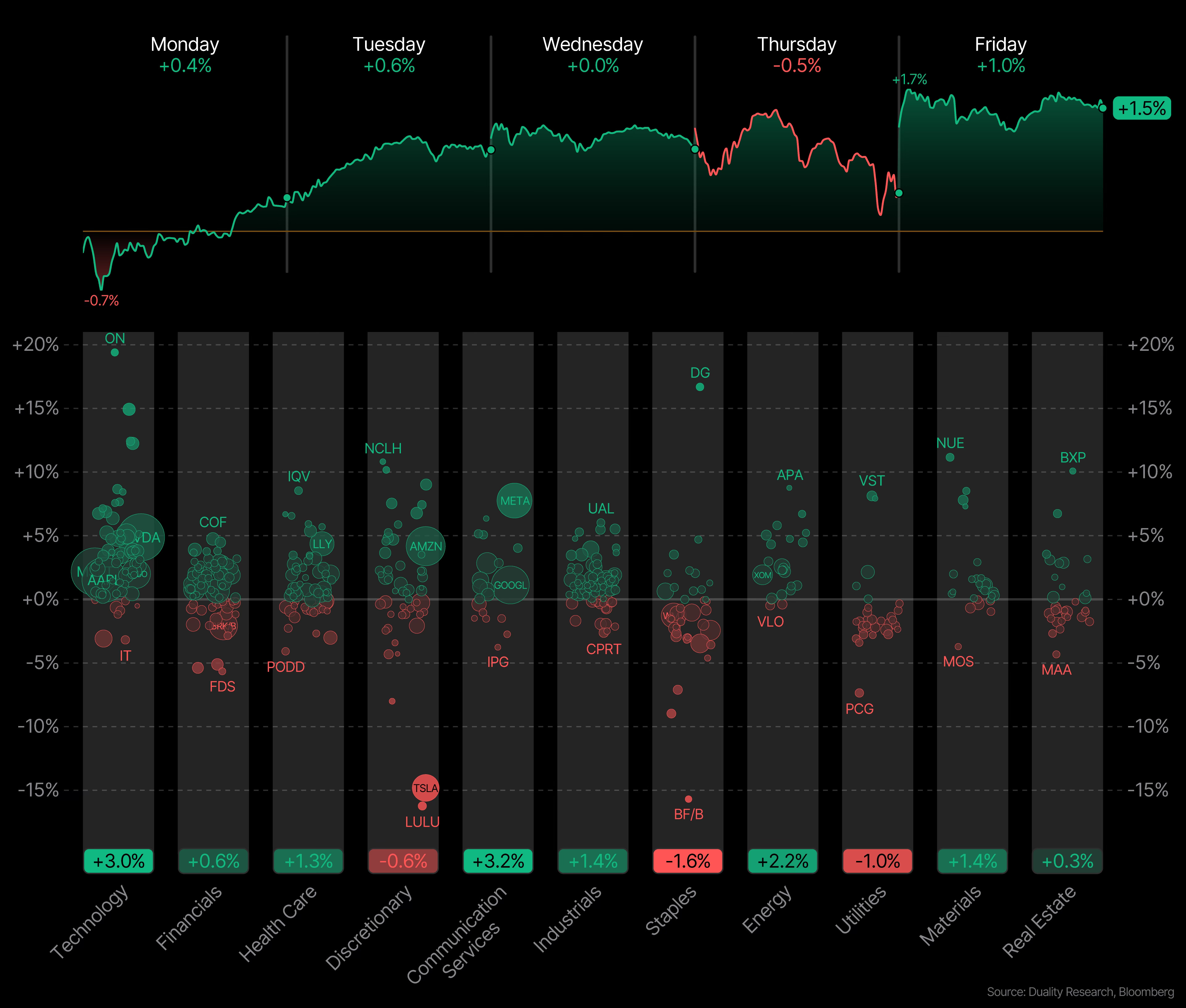Click the Friday day heading

click(x=1001, y=44)
